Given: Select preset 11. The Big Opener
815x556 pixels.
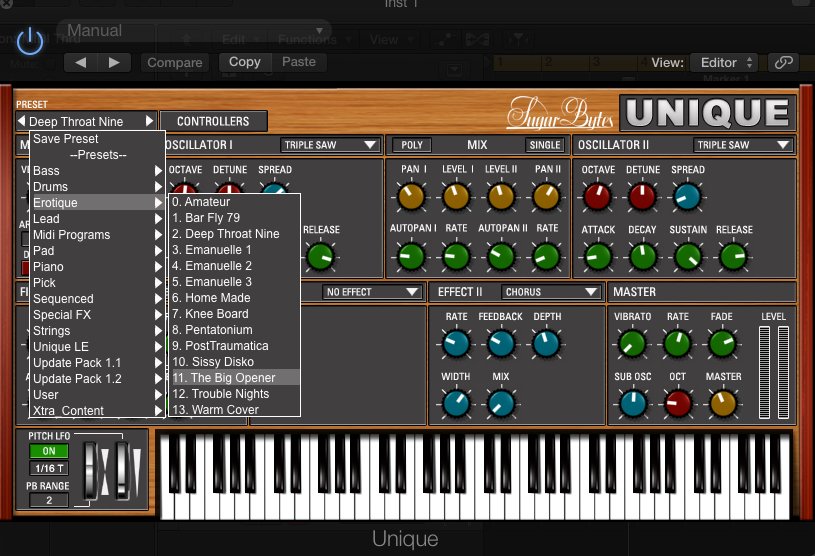Looking at the screenshot, I should [235, 378].
